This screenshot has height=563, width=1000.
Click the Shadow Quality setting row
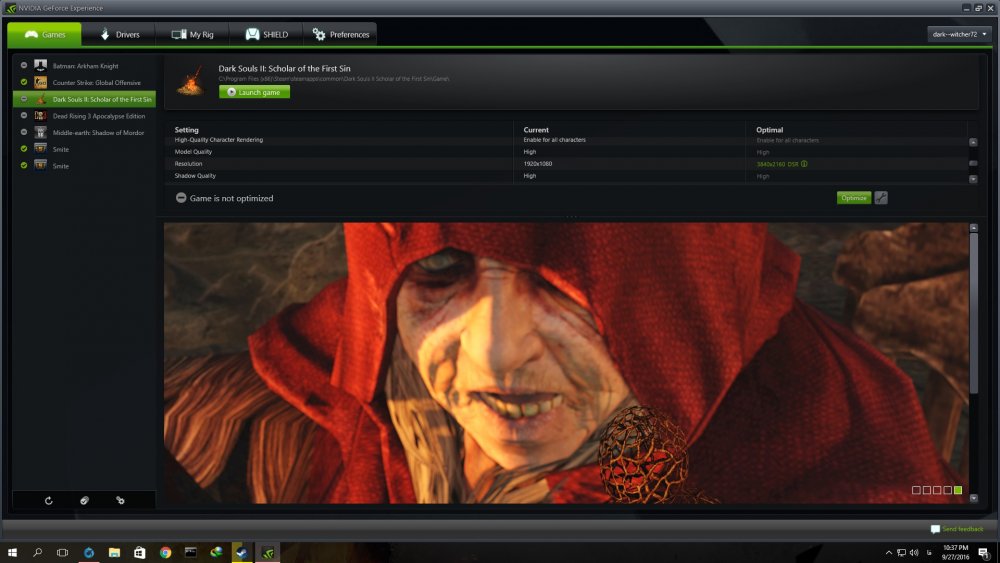point(566,175)
